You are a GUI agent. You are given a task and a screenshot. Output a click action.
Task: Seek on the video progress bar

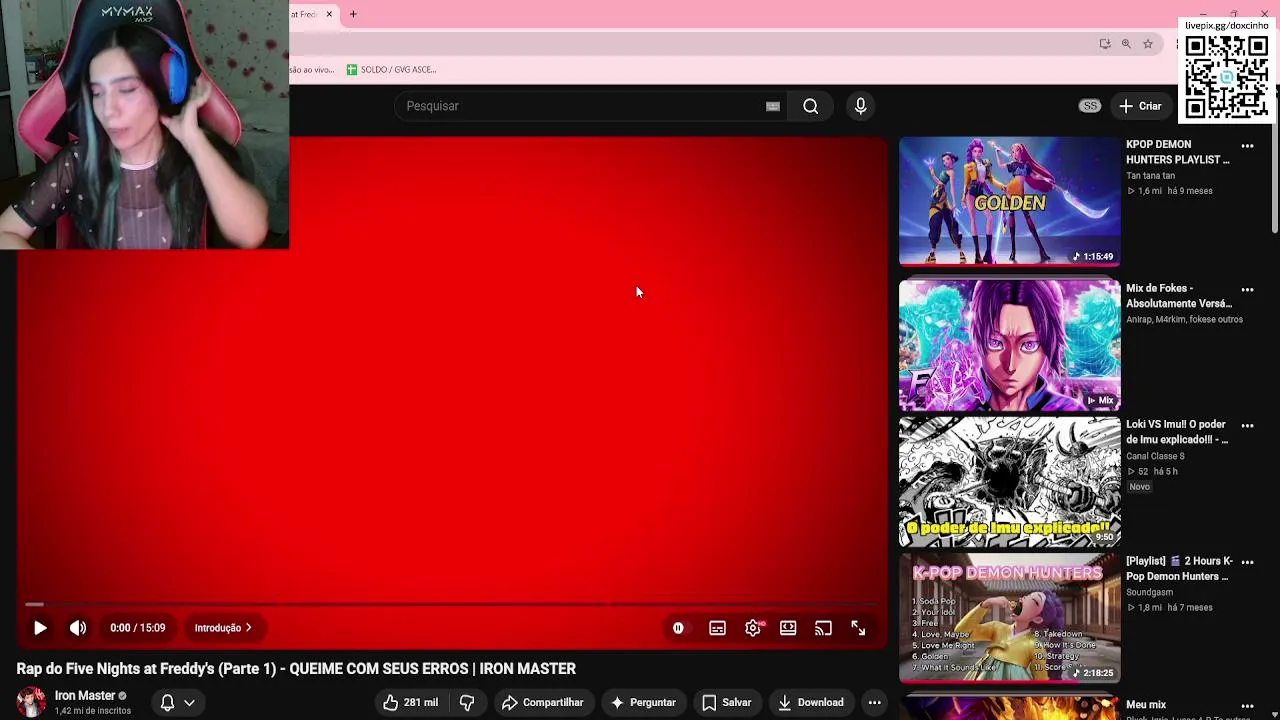(452, 604)
